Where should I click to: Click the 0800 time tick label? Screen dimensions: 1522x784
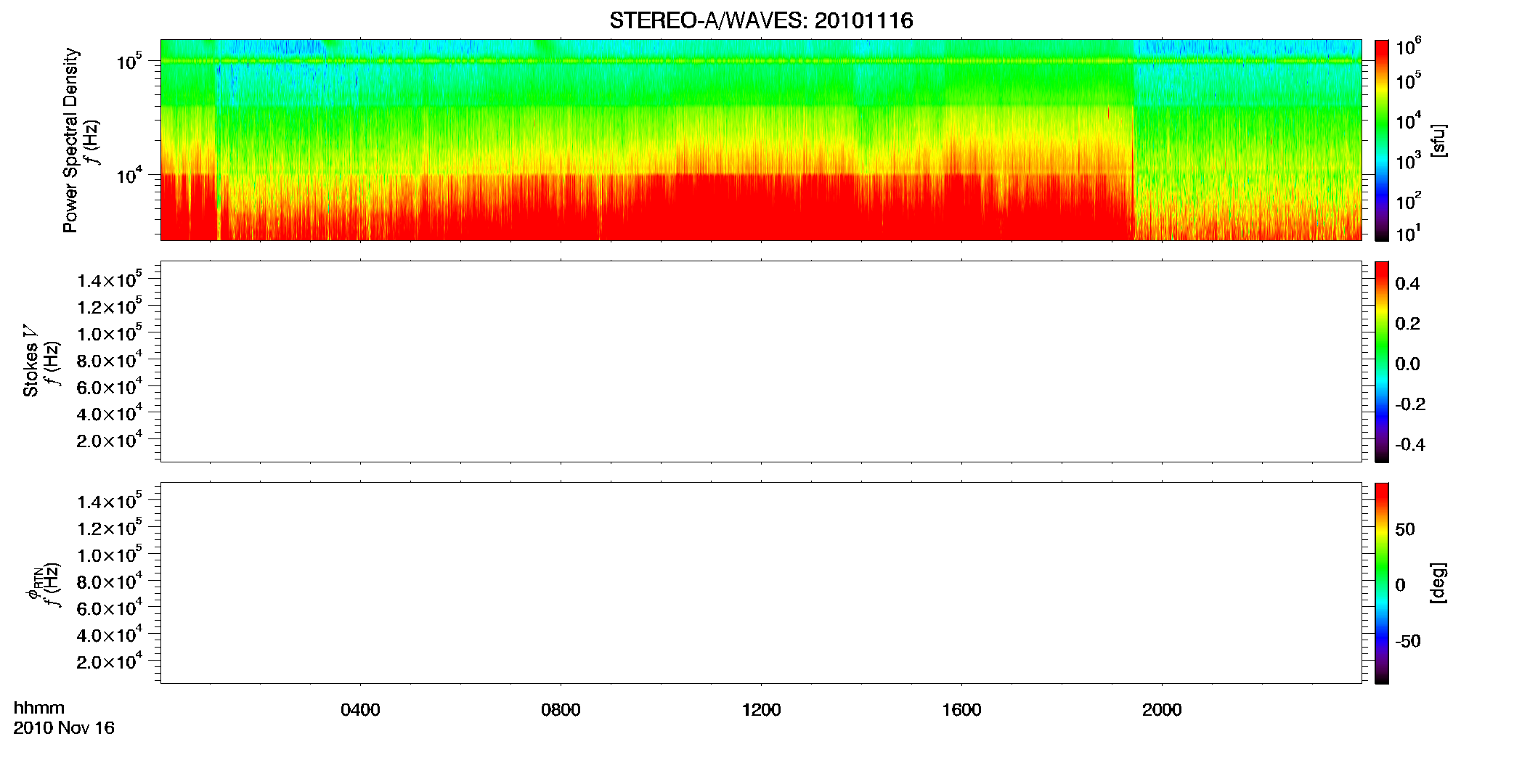coord(561,710)
